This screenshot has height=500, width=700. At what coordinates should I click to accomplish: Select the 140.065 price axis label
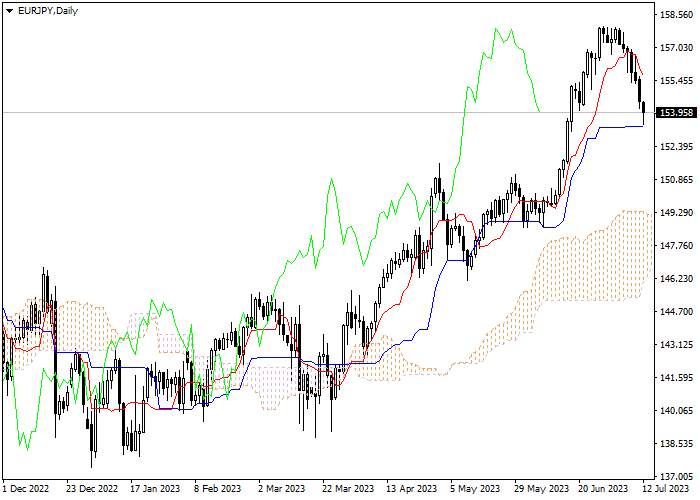tap(677, 411)
